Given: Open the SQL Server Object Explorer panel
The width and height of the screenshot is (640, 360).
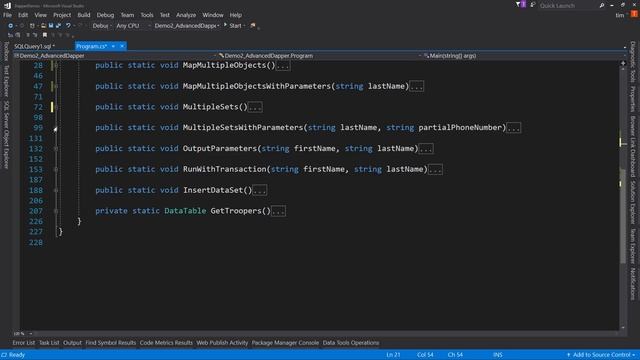Looking at the screenshot, I should coord(6,135).
